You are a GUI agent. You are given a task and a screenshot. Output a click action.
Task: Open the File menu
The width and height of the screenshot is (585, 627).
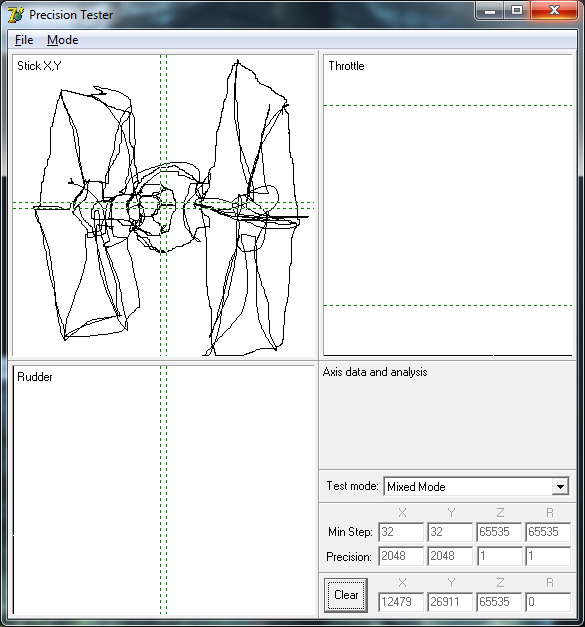click(x=24, y=40)
